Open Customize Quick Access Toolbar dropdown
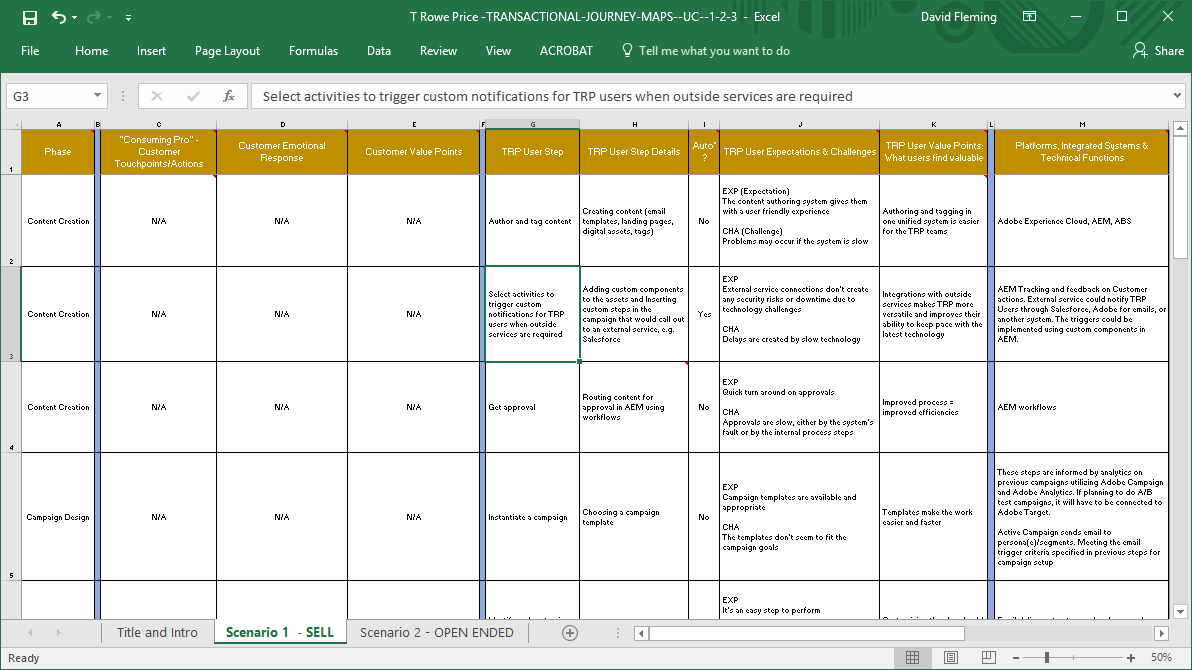 point(128,17)
